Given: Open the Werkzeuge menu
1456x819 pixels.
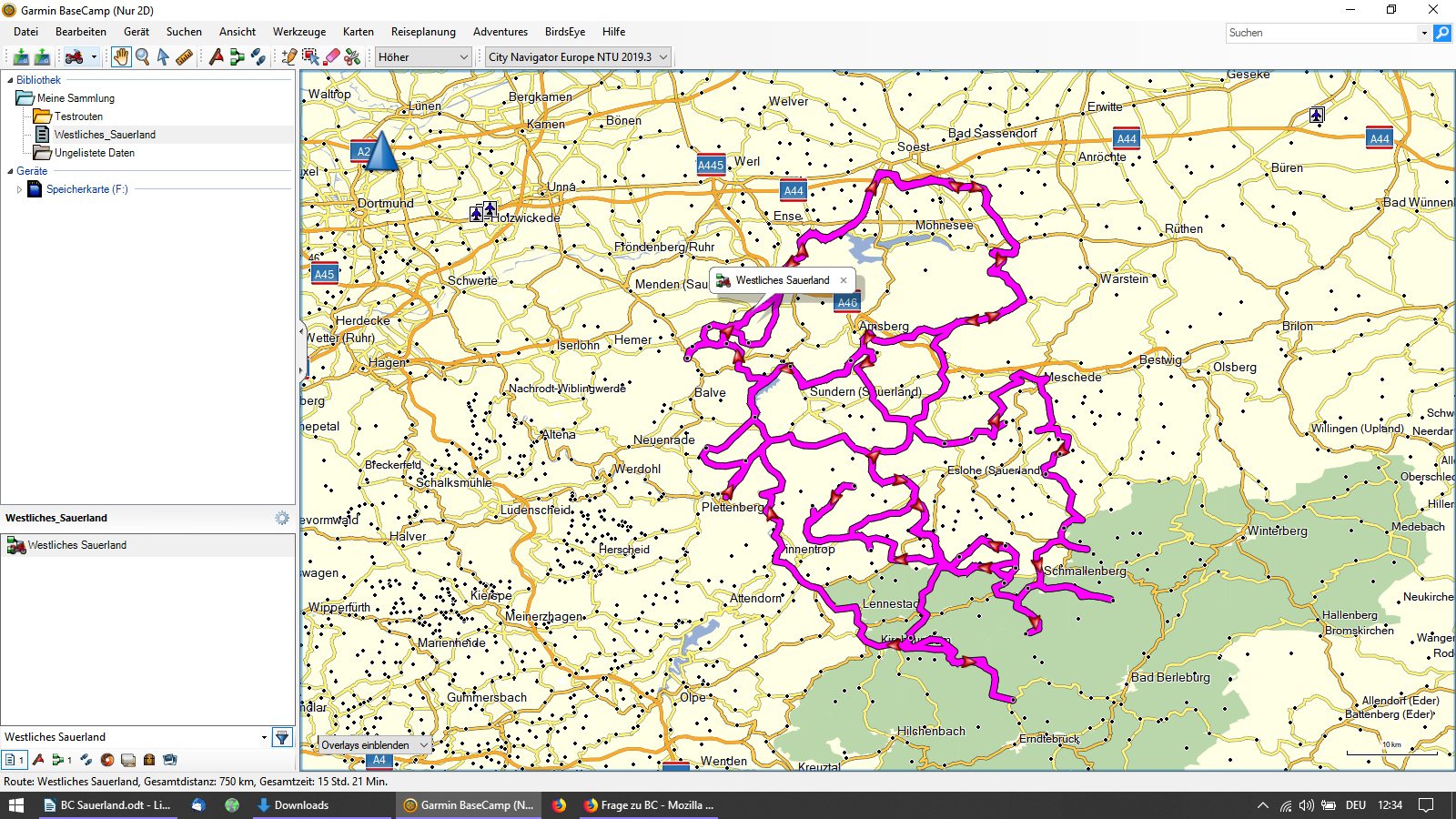Looking at the screenshot, I should click(299, 32).
